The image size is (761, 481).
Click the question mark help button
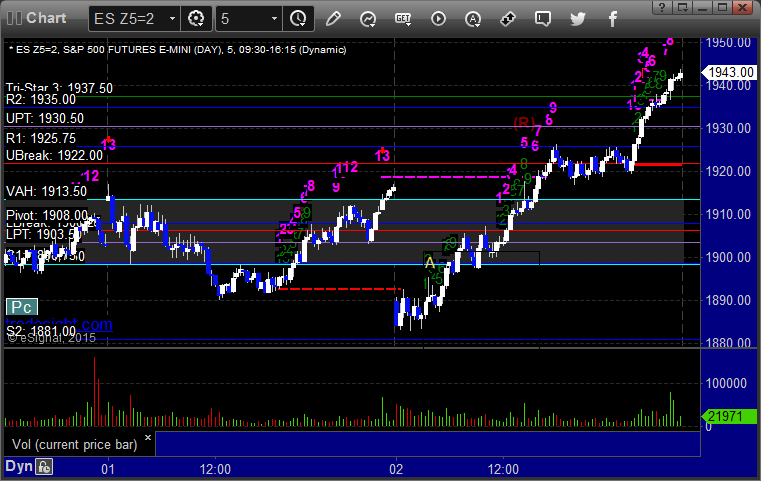[x=662, y=7]
